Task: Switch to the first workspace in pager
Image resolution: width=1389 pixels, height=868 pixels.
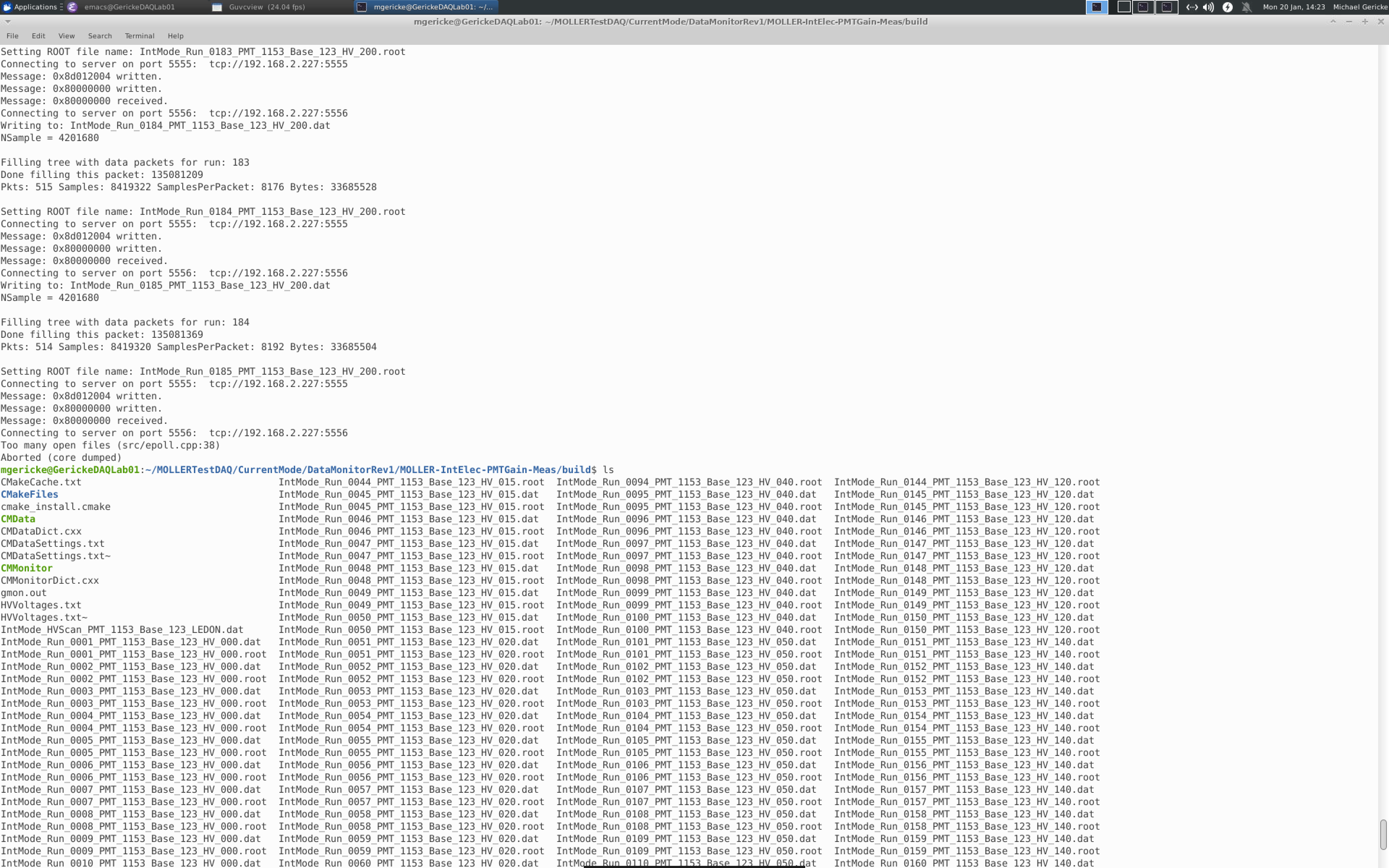Action: click(1096, 7)
